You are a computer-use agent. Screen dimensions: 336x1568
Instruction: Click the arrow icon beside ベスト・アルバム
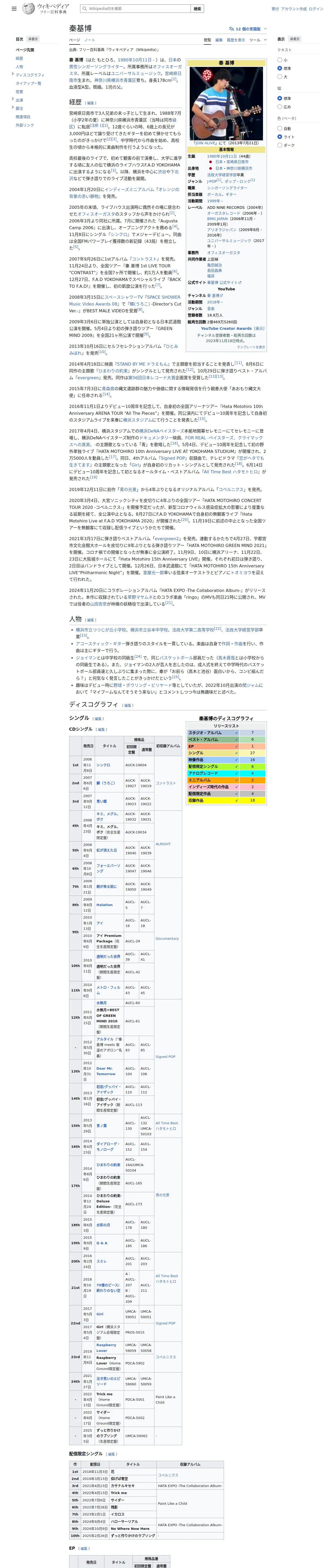(237, 740)
